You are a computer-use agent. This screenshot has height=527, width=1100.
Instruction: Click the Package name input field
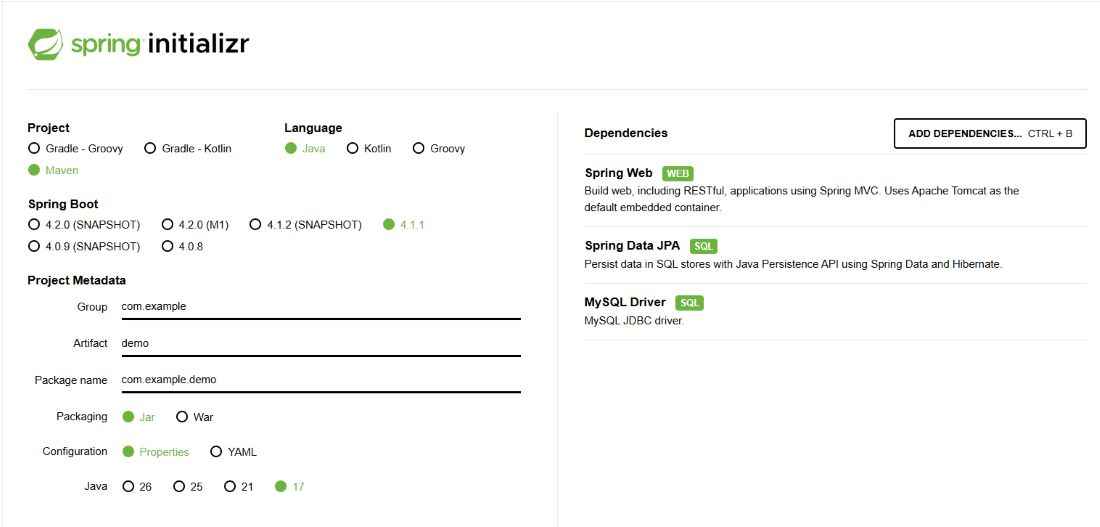(321, 380)
